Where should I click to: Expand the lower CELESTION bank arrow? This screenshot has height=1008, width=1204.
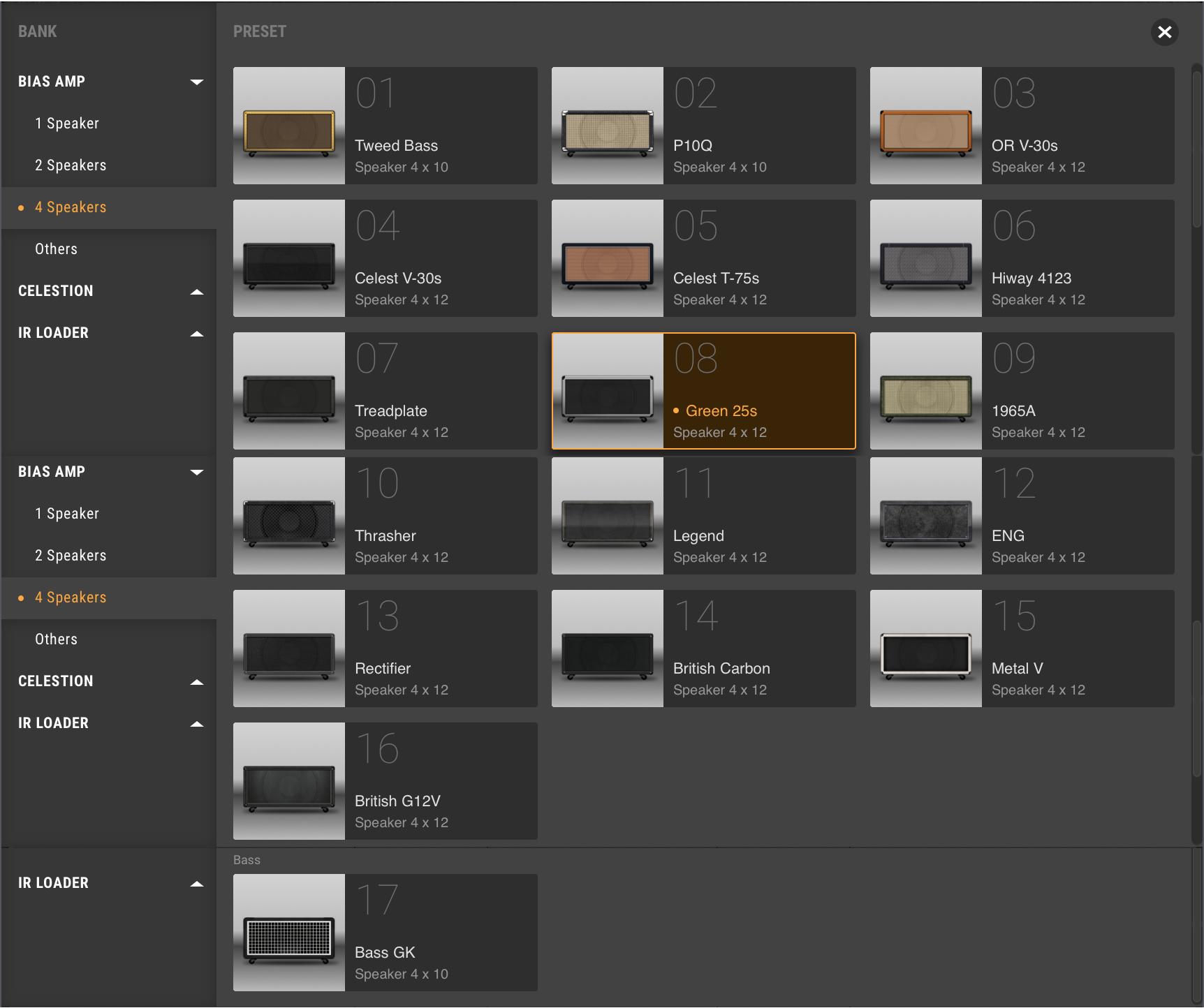coord(197,681)
